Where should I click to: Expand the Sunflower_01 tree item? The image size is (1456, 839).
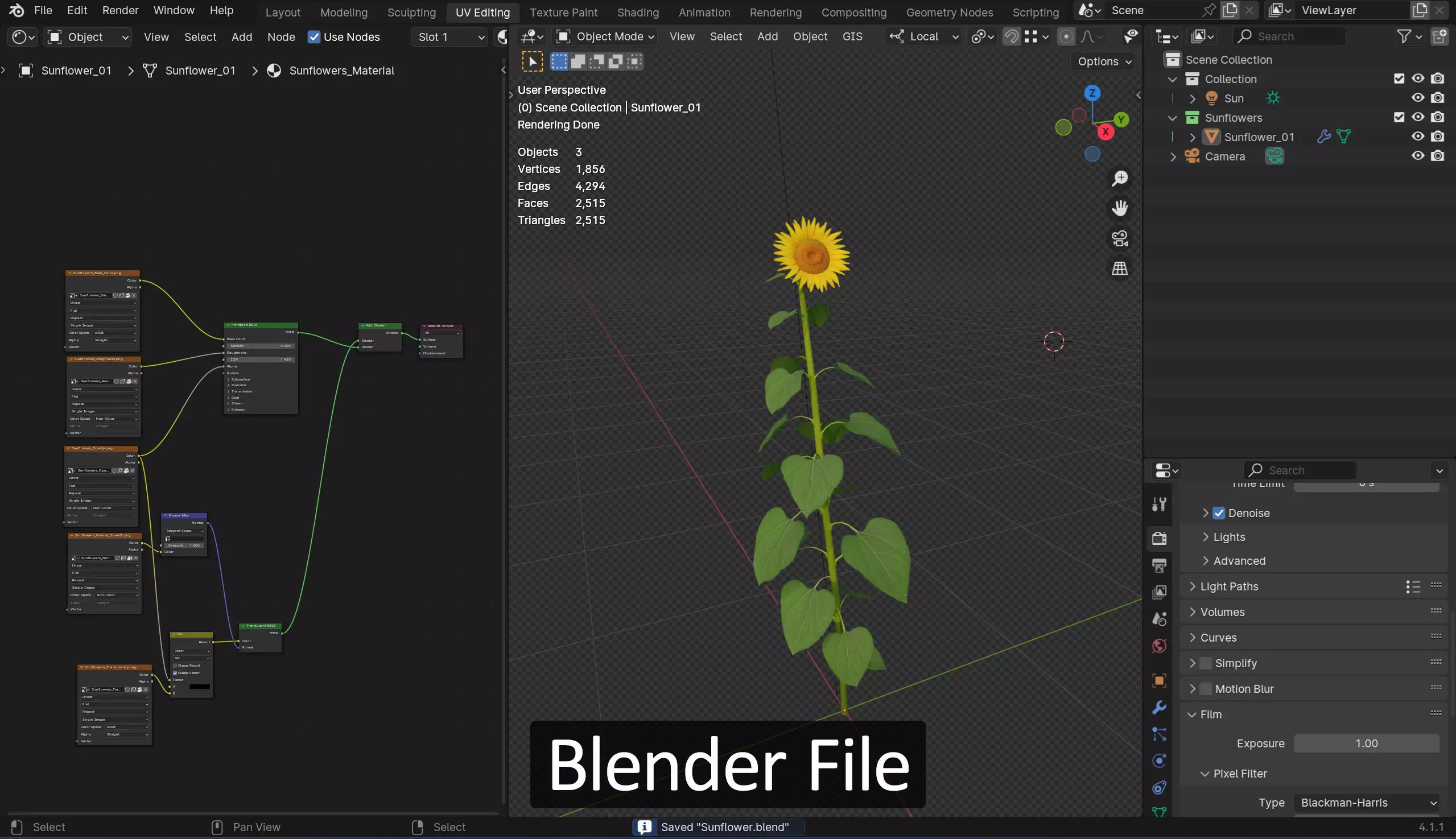click(x=1192, y=137)
